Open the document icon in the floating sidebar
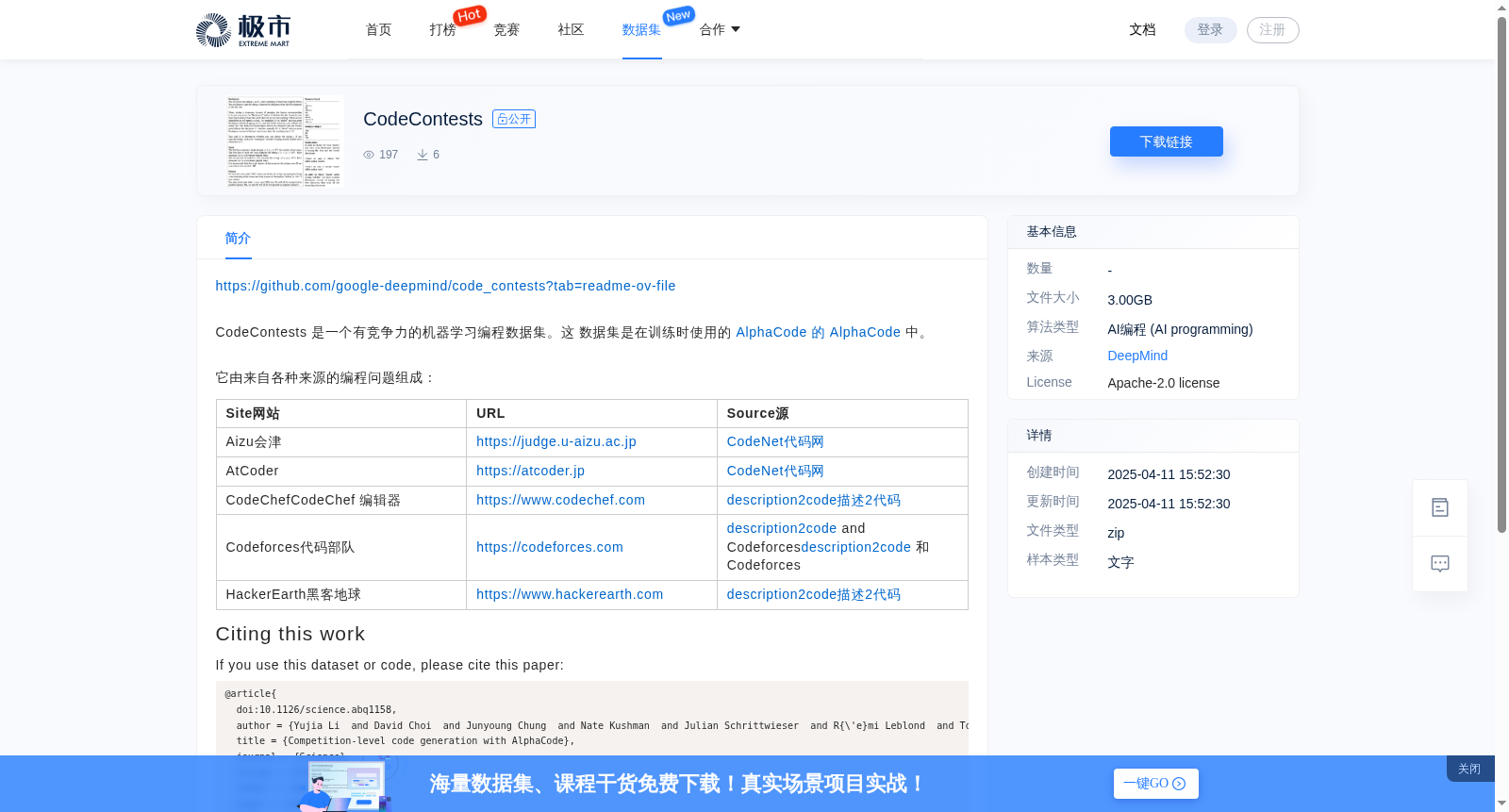This screenshot has height=812, width=1509. coord(1440,507)
